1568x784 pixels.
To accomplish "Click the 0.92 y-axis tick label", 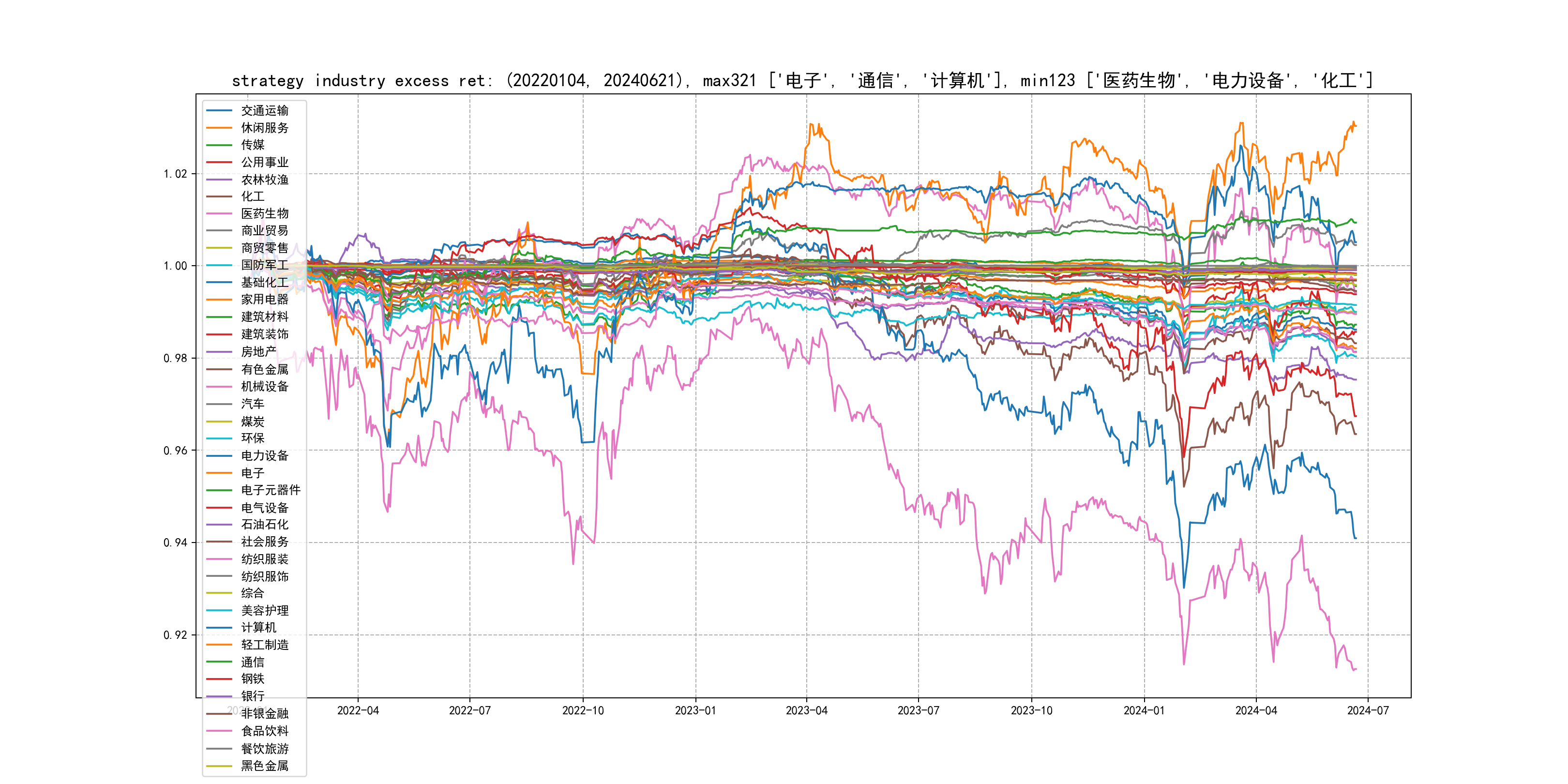I will (175, 635).
